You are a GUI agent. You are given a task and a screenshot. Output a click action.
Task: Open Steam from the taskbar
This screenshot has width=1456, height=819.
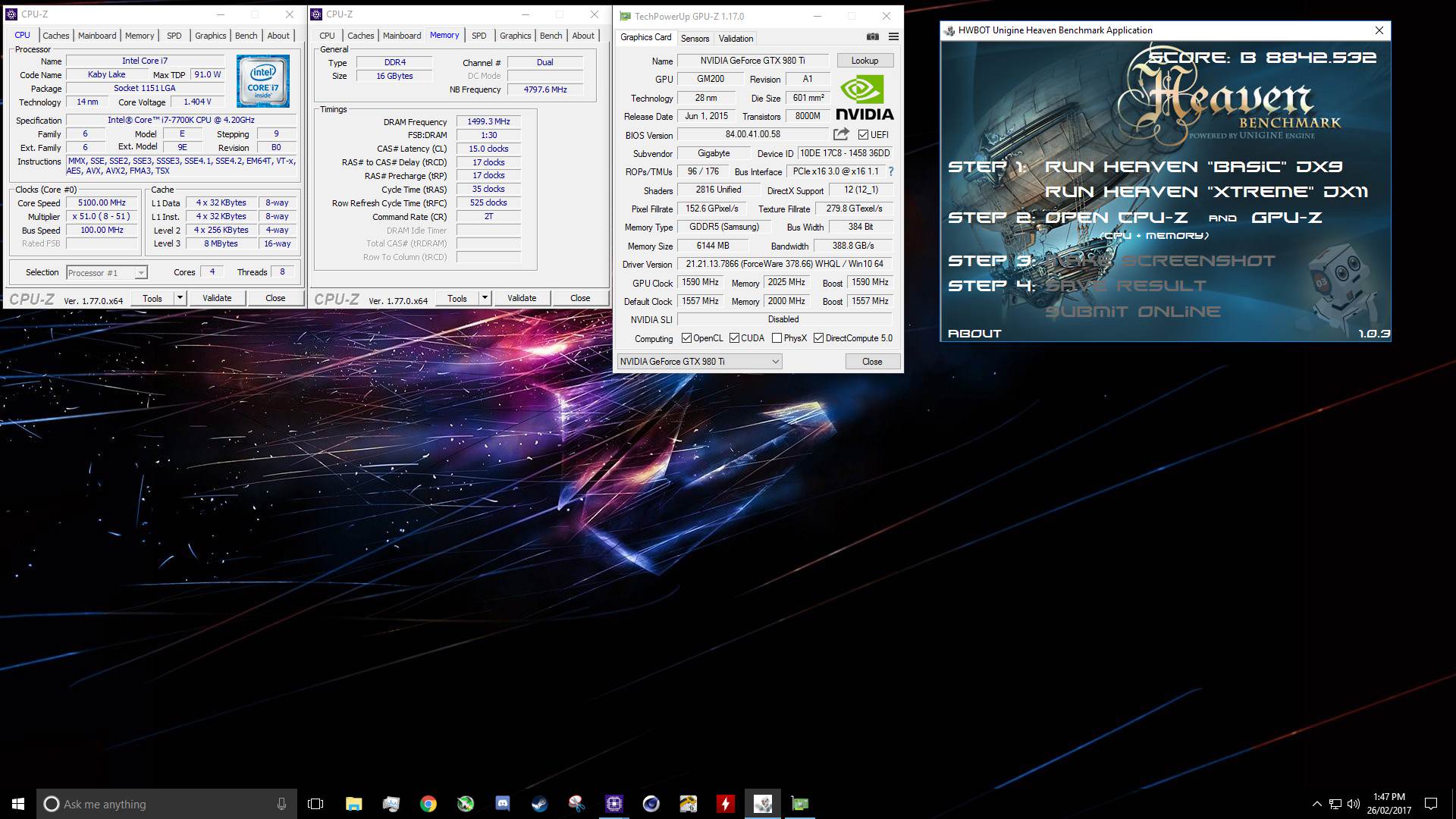click(539, 804)
